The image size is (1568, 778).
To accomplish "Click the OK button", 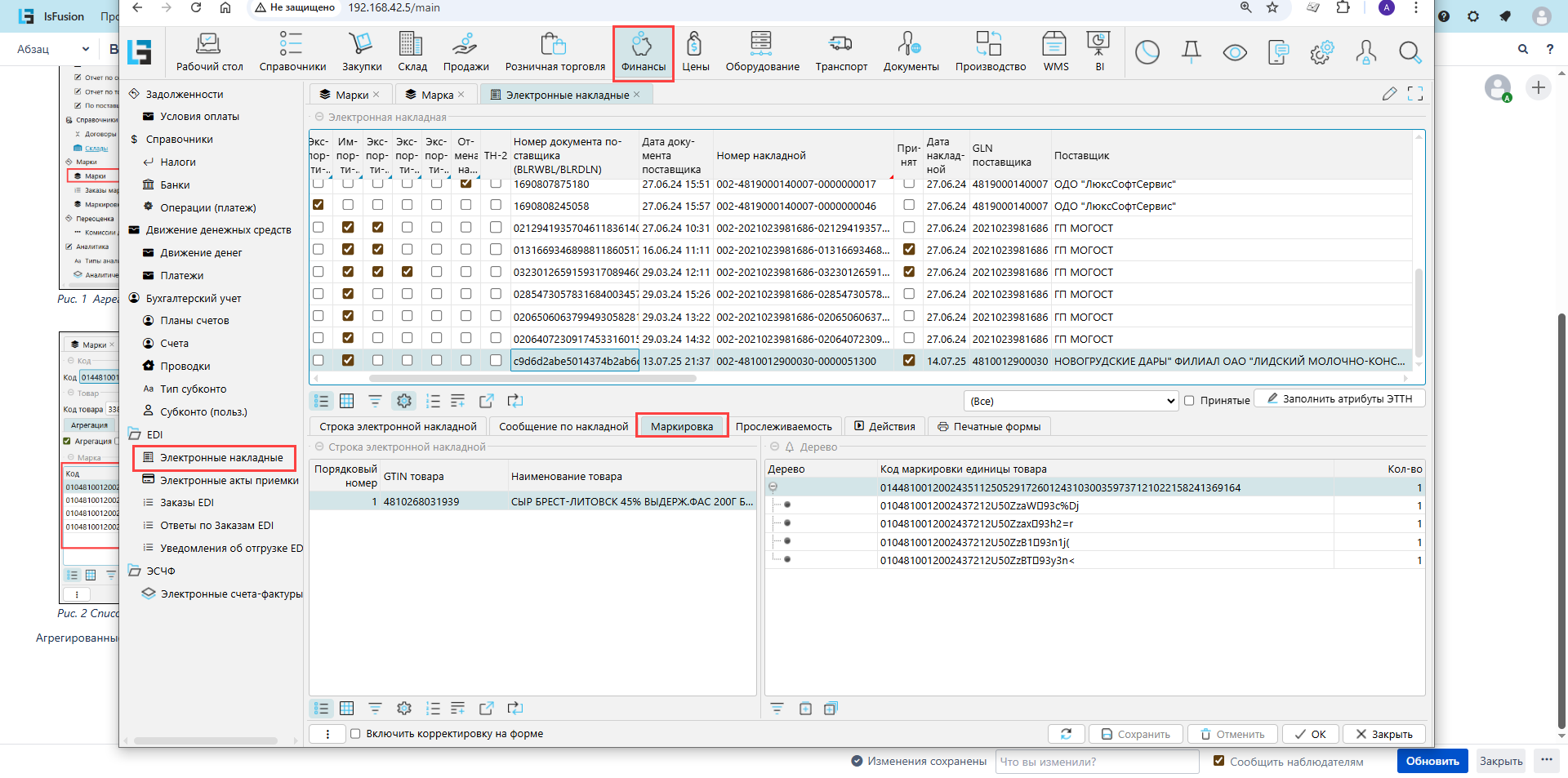I will coord(1310,734).
